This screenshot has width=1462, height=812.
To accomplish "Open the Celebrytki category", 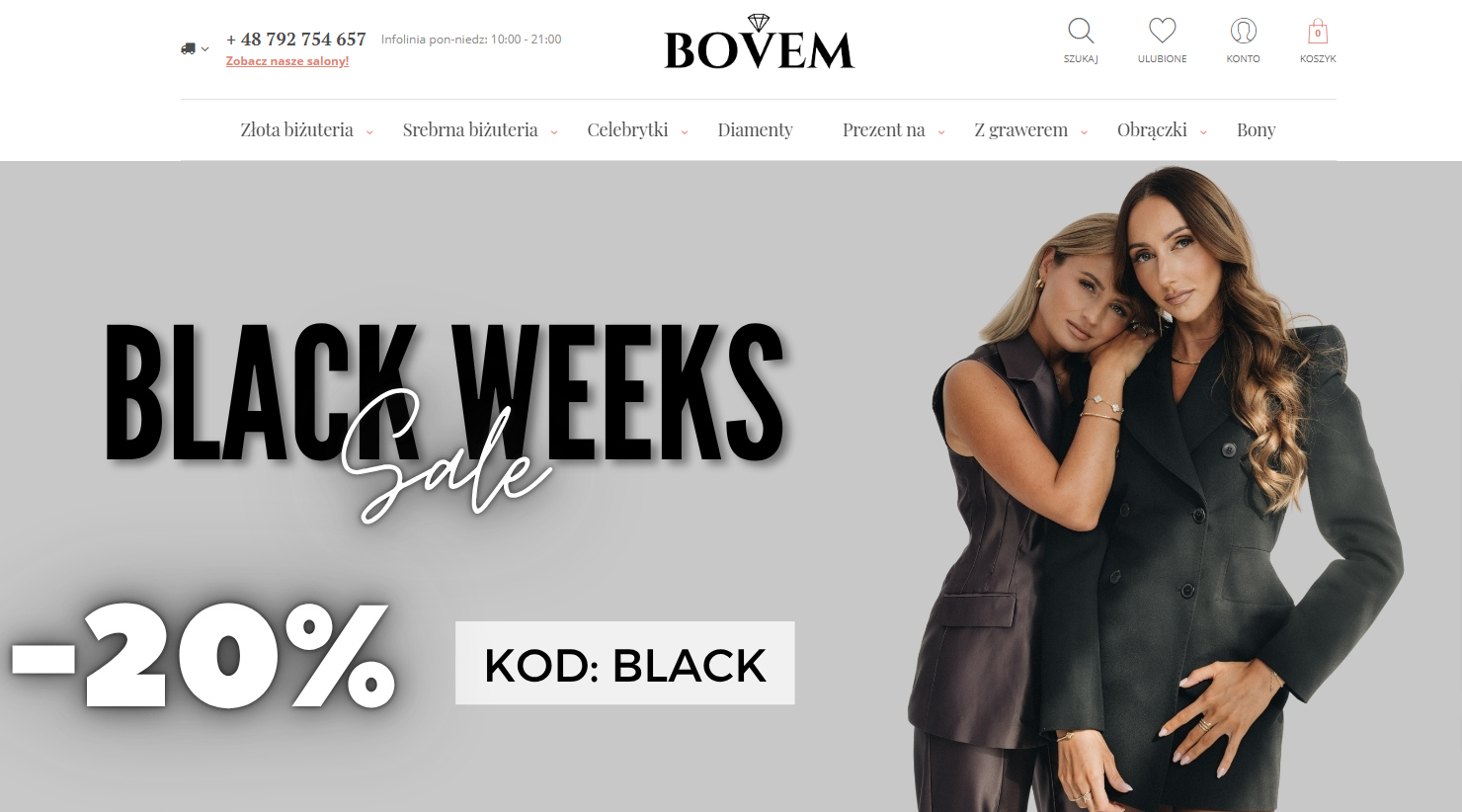I will 627,130.
